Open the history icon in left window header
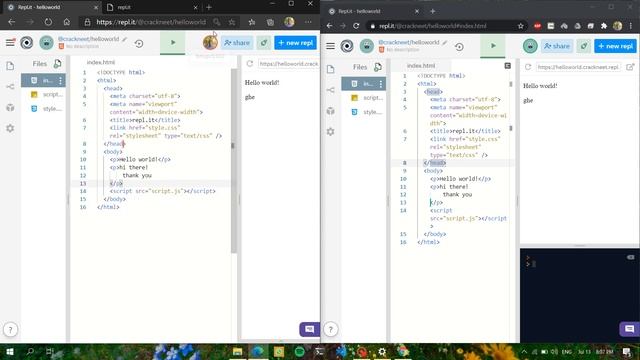Viewport: 640px width, 360px height. 139,43
